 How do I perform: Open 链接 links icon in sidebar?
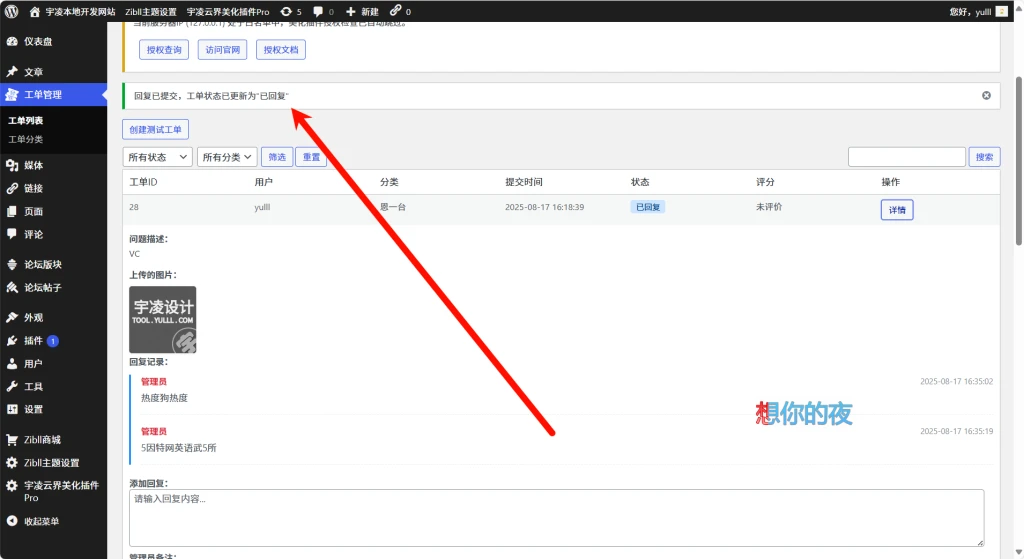pyautogui.click(x=12, y=188)
